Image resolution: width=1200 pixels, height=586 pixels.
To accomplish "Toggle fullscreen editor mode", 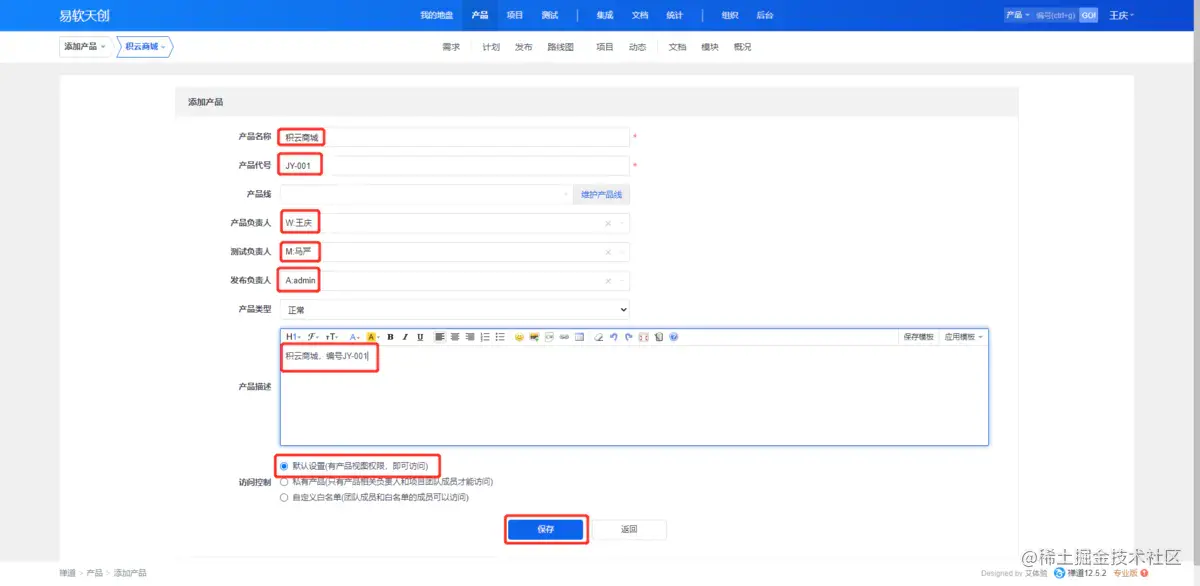I will (643, 337).
